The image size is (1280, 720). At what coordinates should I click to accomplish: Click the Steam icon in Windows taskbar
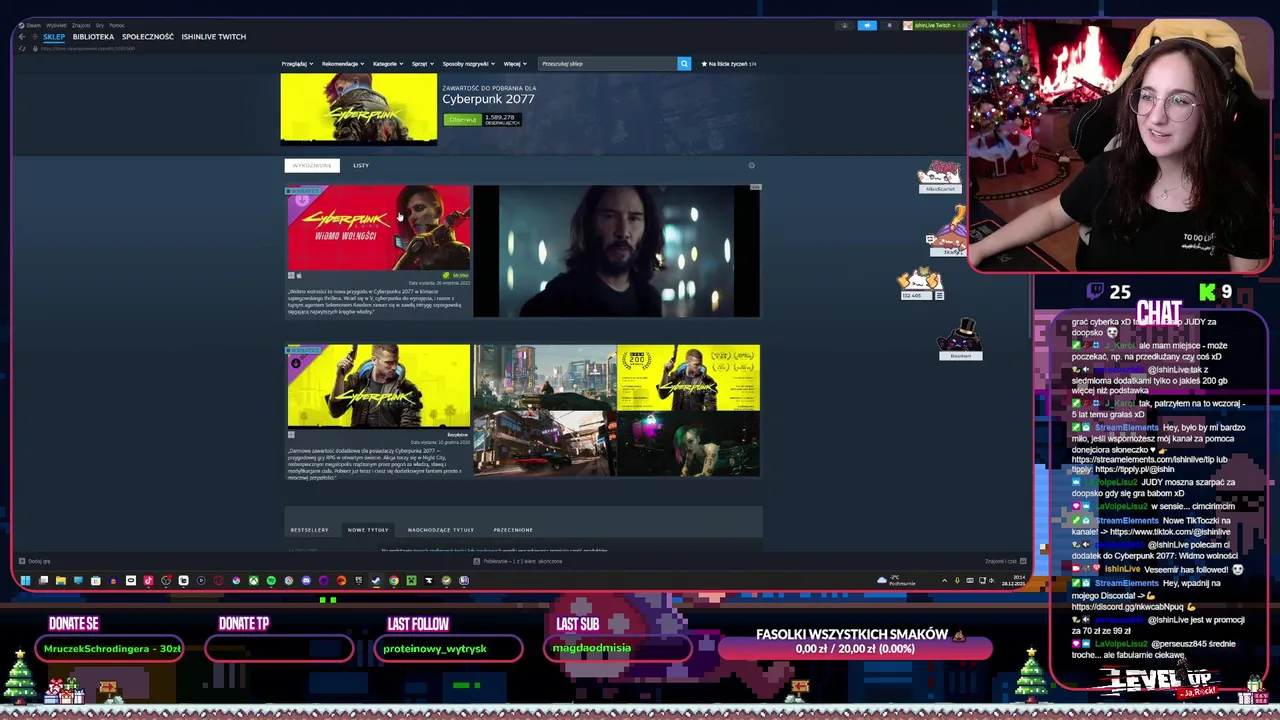pyautogui.click(x=375, y=580)
